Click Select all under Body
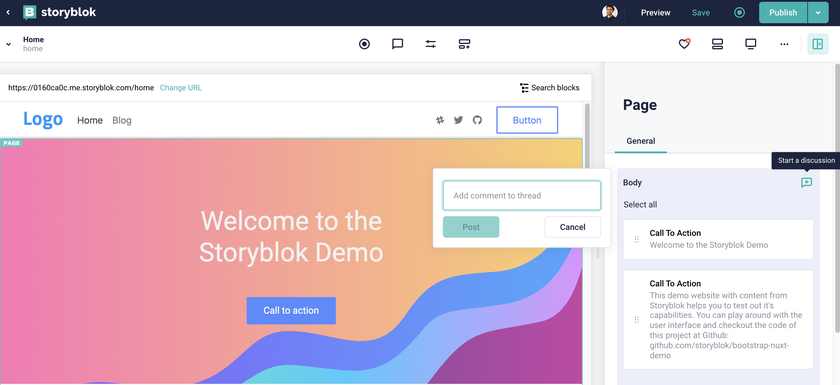Screen dimensions: 840x385 pyautogui.click(x=640, y=205)
